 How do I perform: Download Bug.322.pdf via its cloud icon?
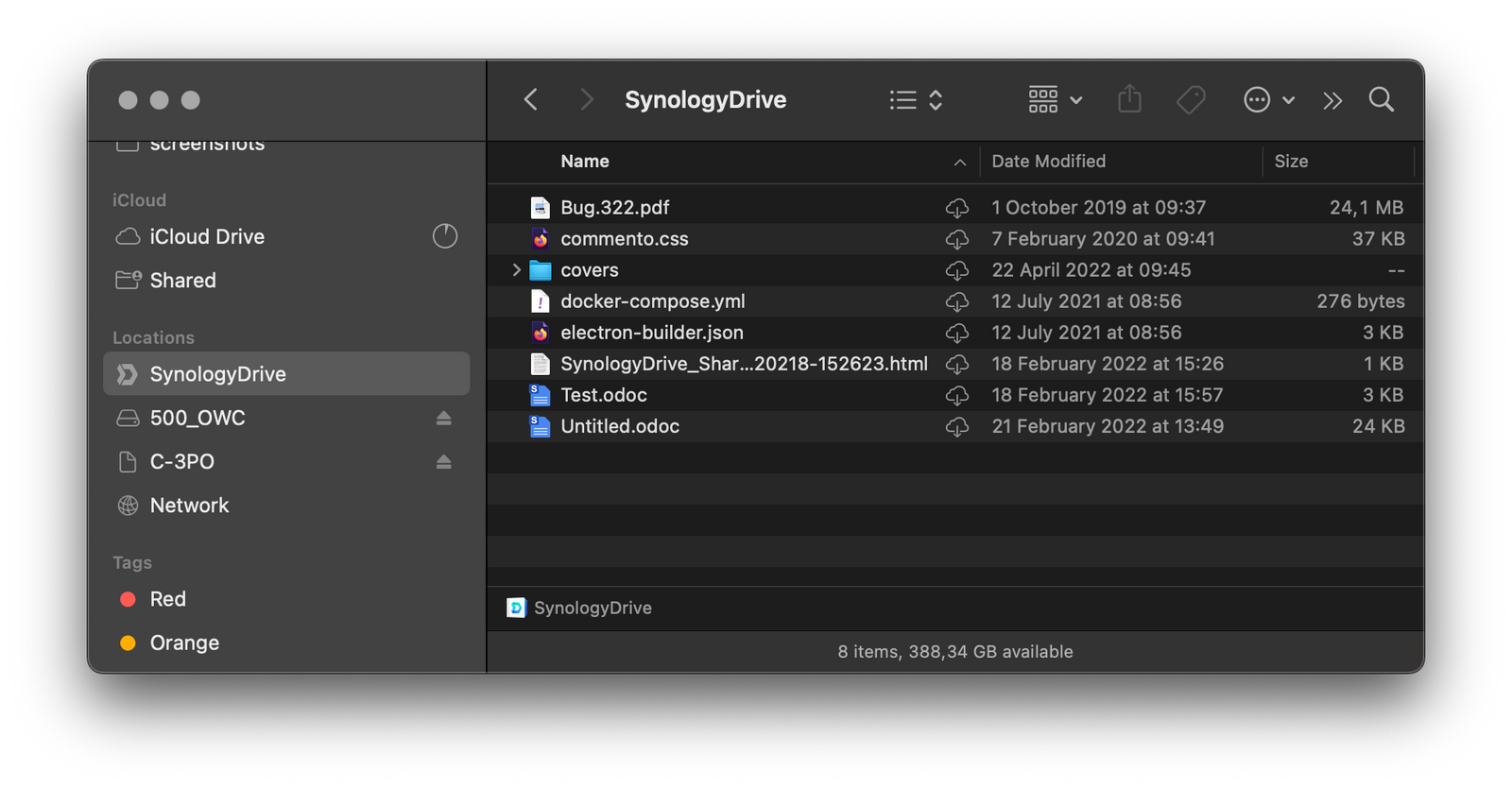point(957,208)
